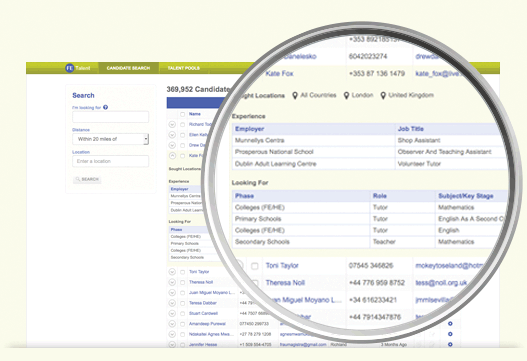Open the Jennifer Hesse candidate link
Image resolution: width=527 pixels, height=361 pixels.
[203, 345]
